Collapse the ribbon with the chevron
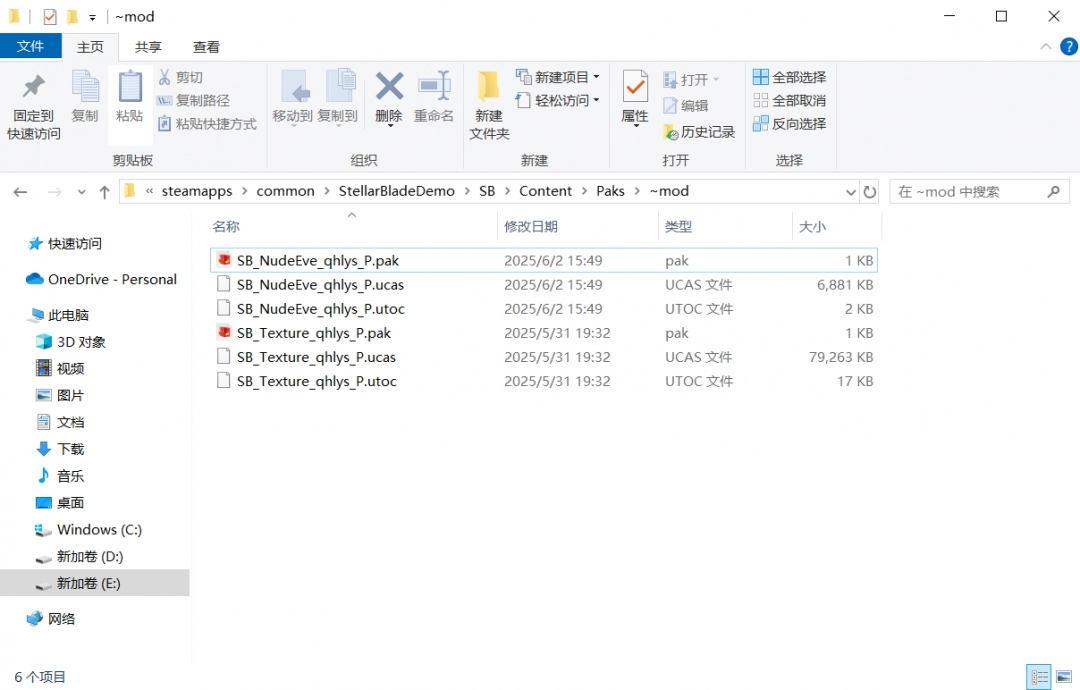 pos(1046,46)
